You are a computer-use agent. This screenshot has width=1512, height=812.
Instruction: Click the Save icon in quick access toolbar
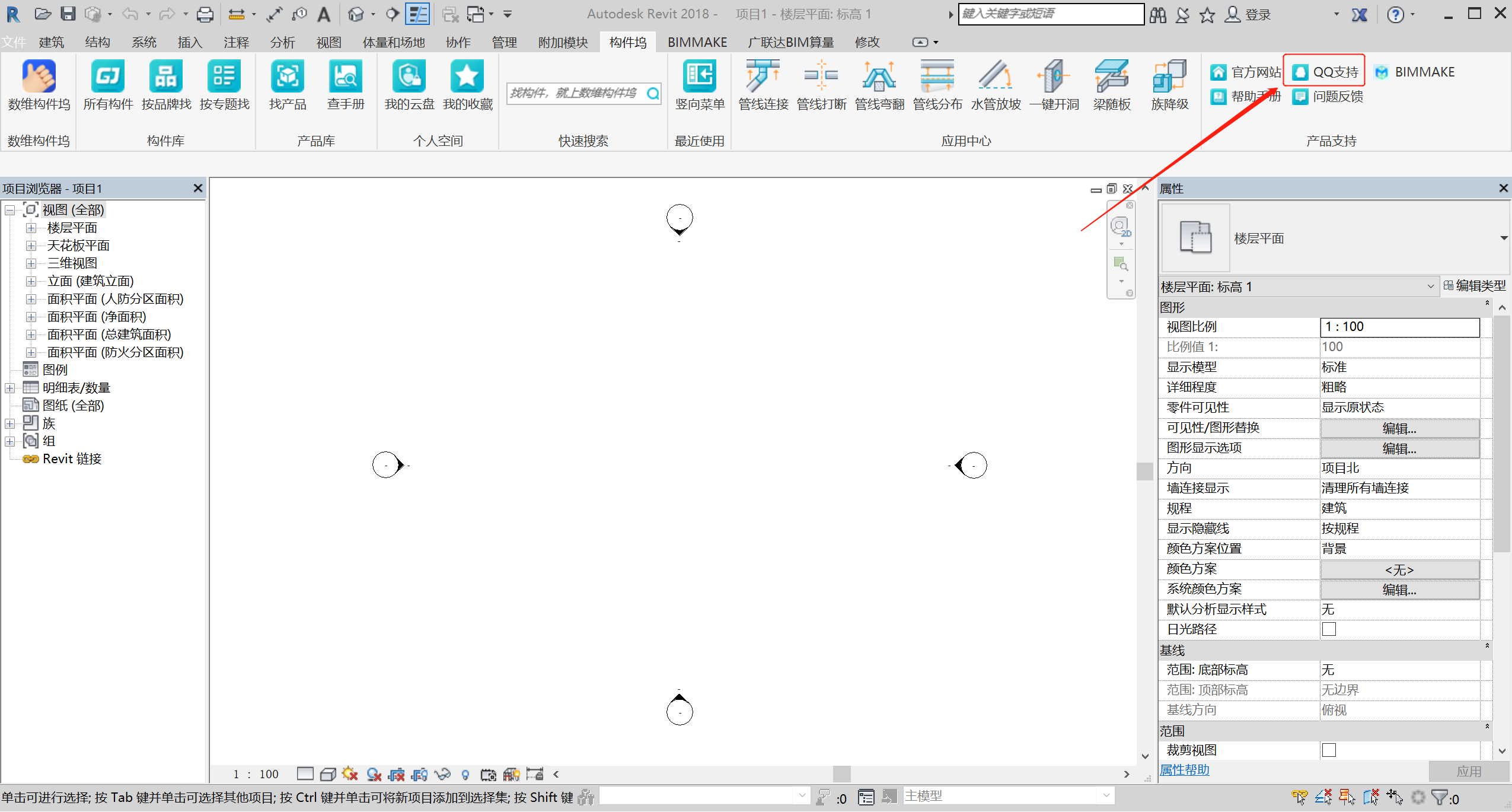pos(68,14)
